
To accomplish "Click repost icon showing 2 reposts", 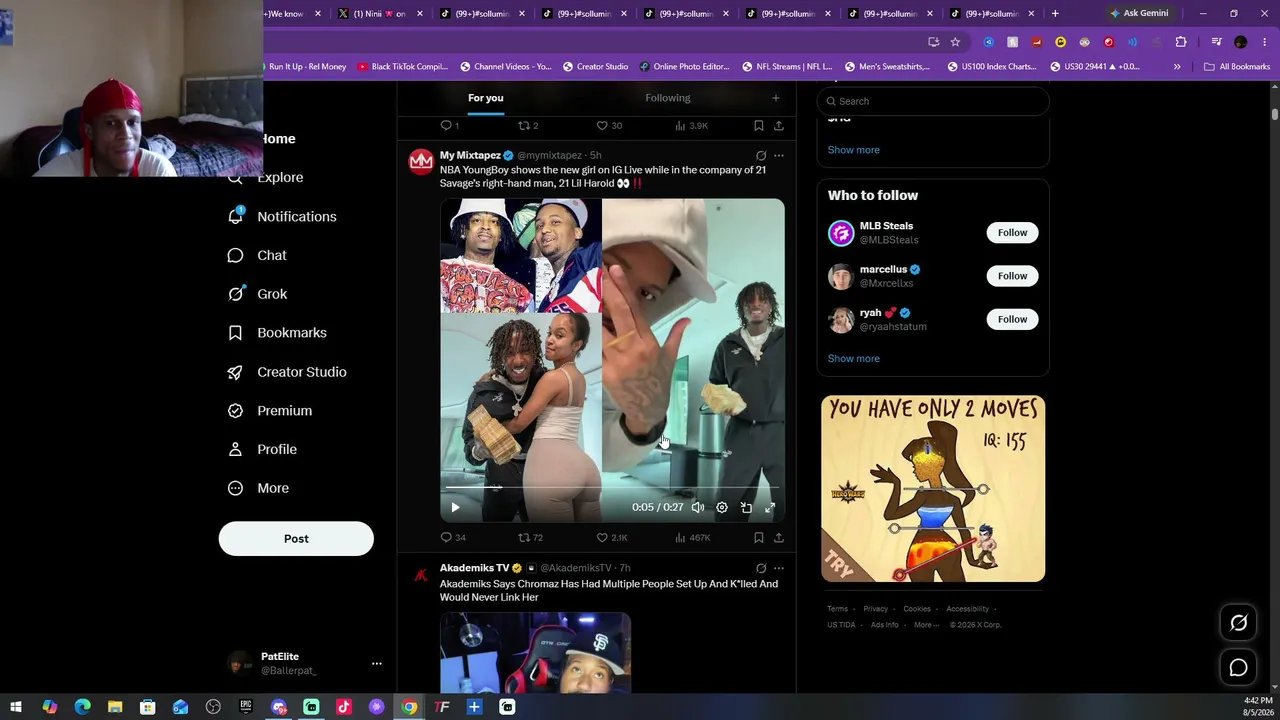I will 523,125.
